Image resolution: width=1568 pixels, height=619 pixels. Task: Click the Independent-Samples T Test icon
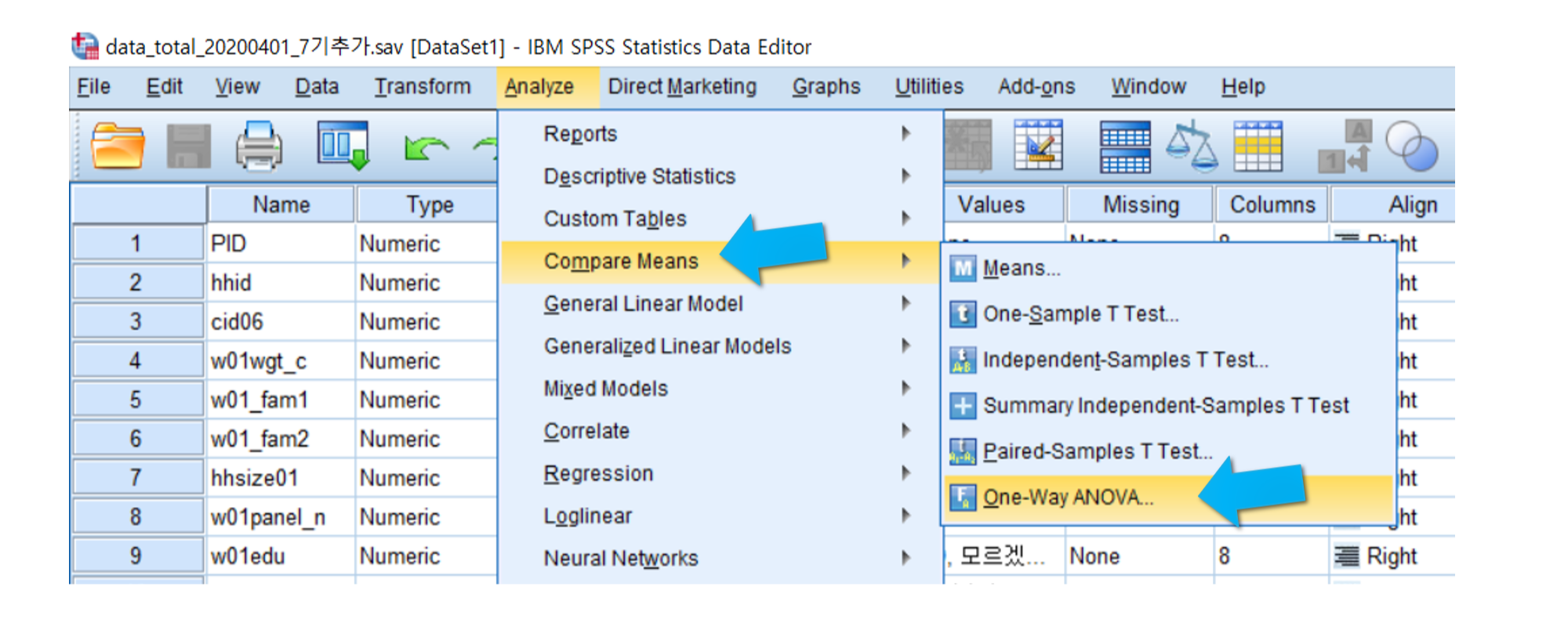pyautogui.click(x=963, y=360)
